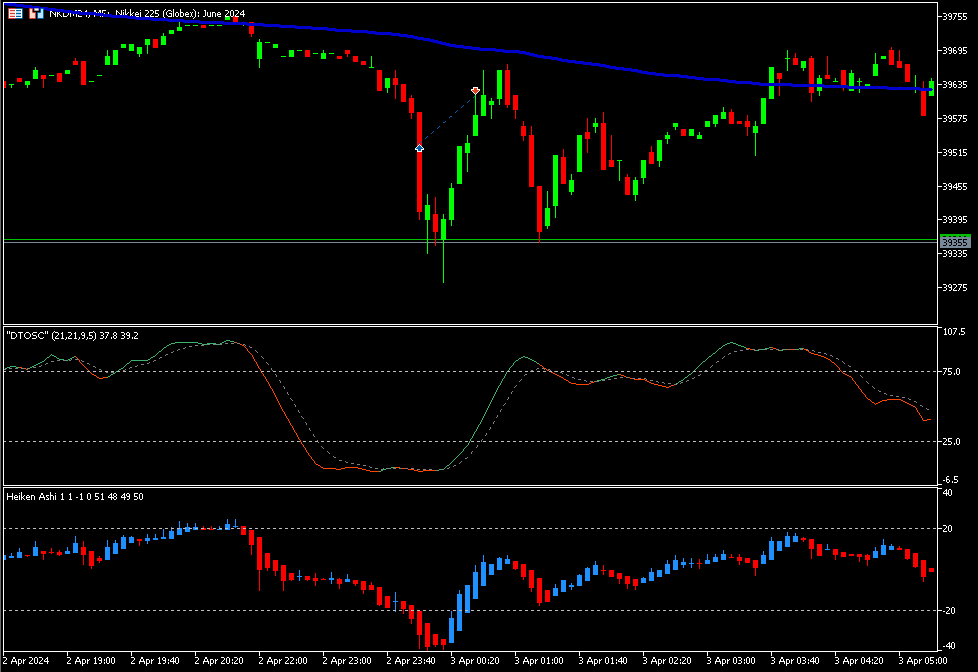
Task: Click the "3 Apr 05:00" time label
Action: click(x=922, y=660)
